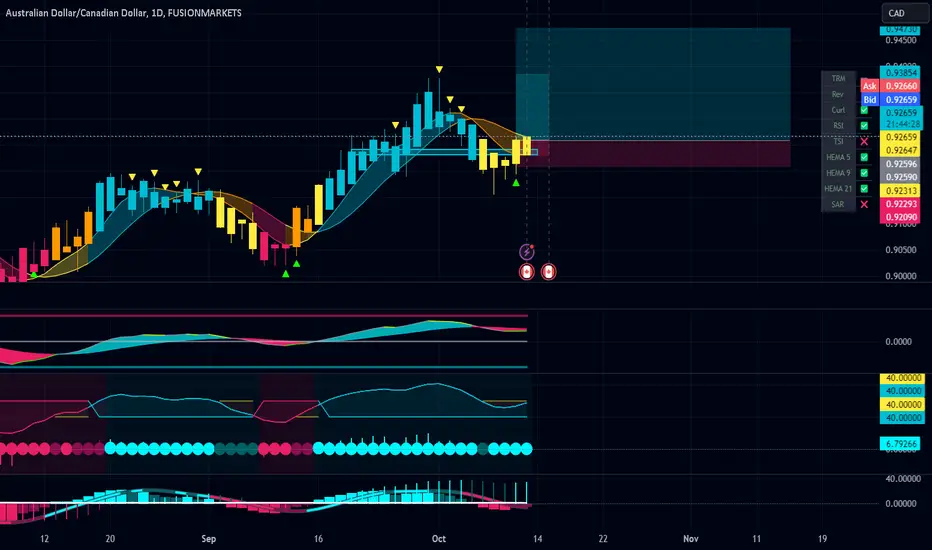Click the 0.92090 pink price tag

click(900, 217)
